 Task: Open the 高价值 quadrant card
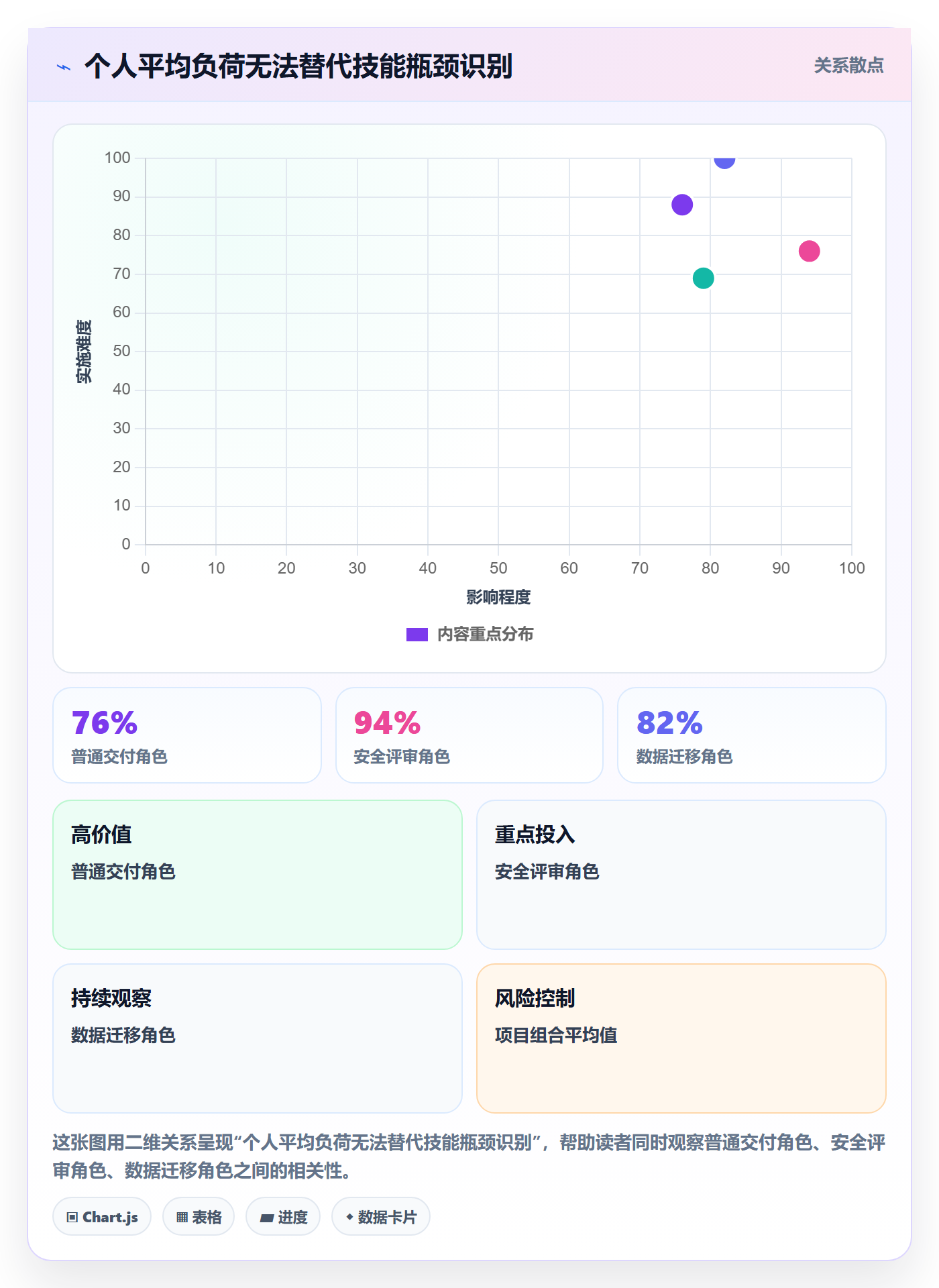(258, 875)
